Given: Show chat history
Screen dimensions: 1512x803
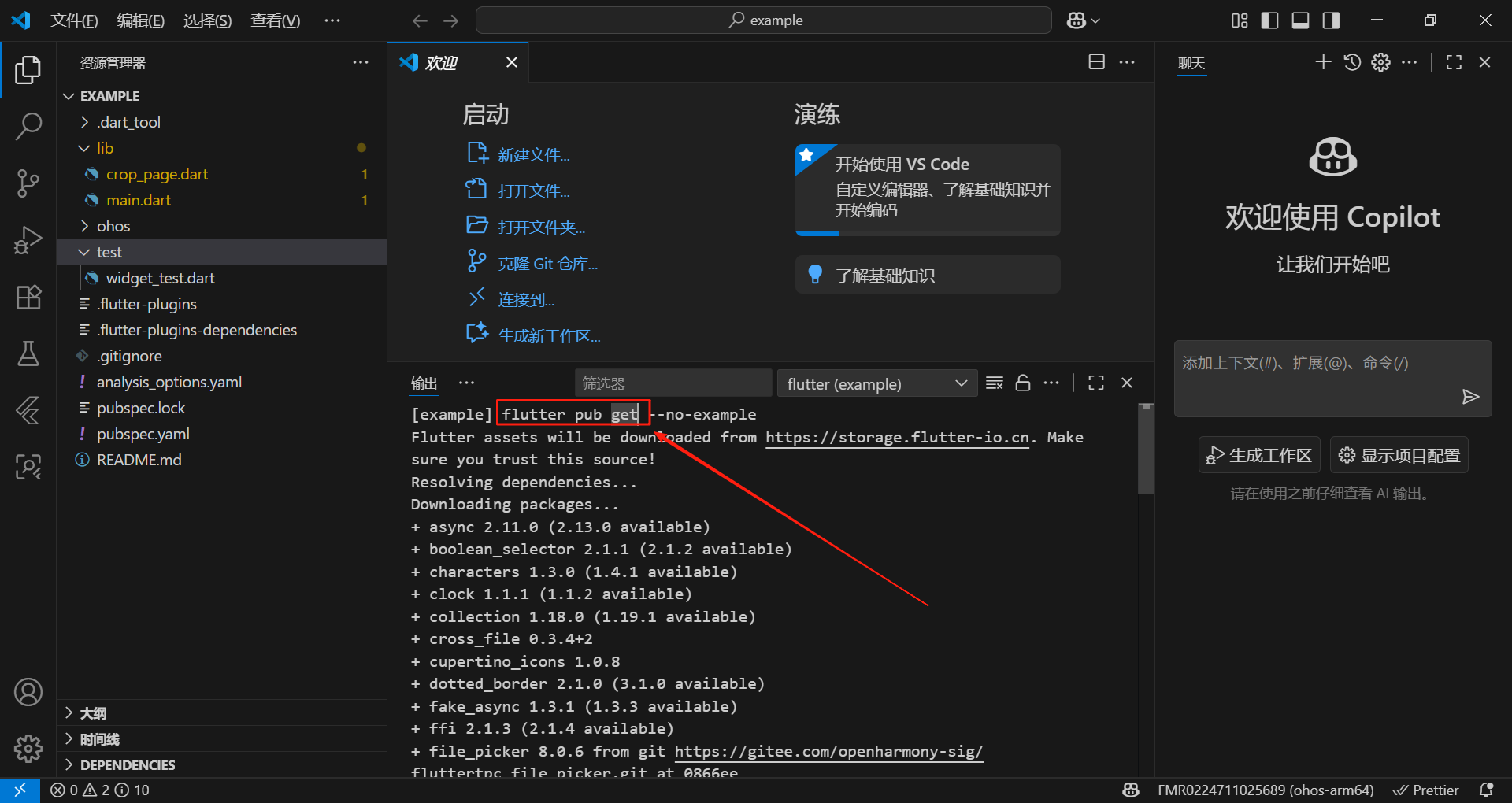Looking at the screenshot, I should point(1352,62).
